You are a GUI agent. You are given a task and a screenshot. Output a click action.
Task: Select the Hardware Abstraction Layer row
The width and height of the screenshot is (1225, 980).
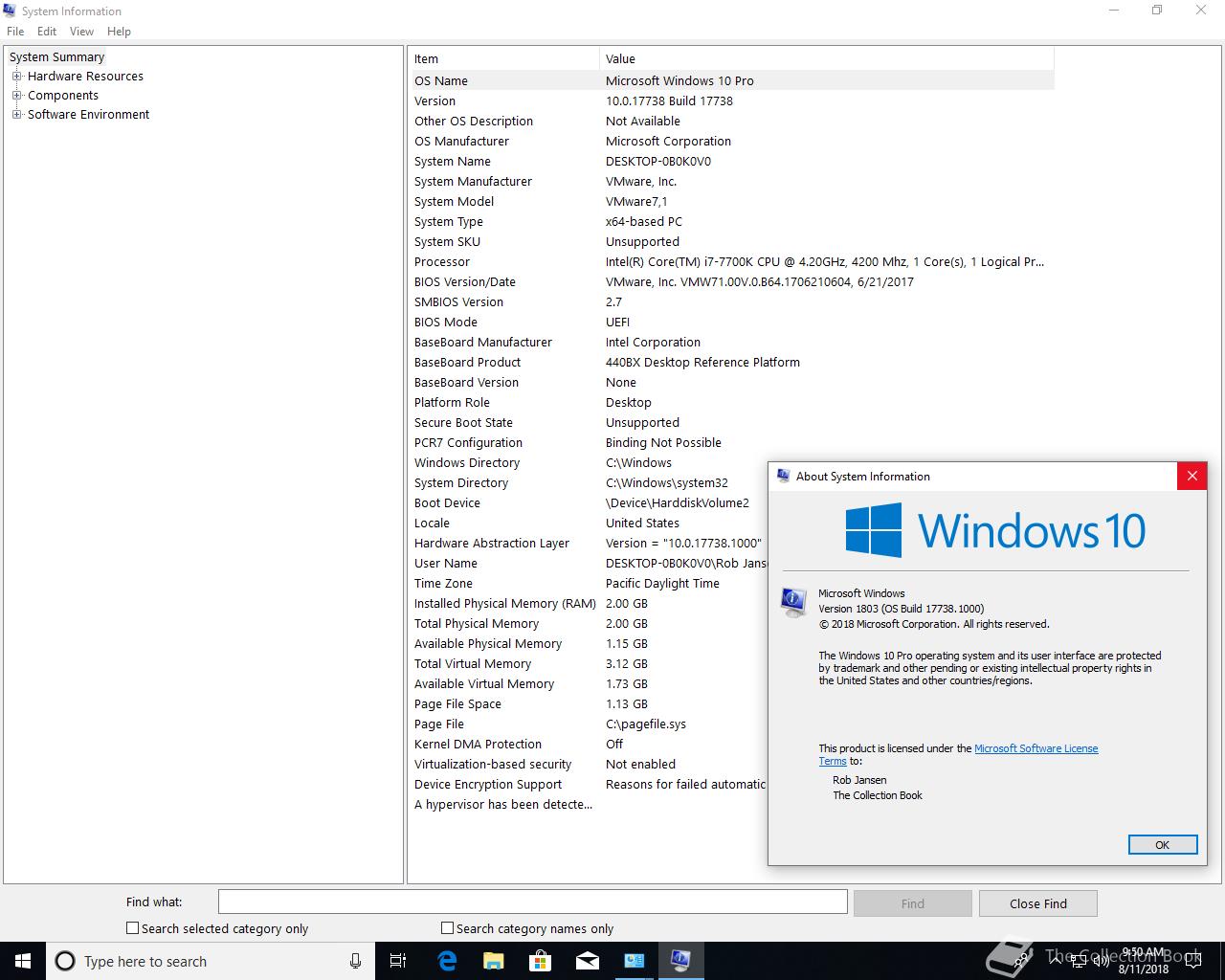(x=590, y=543)
